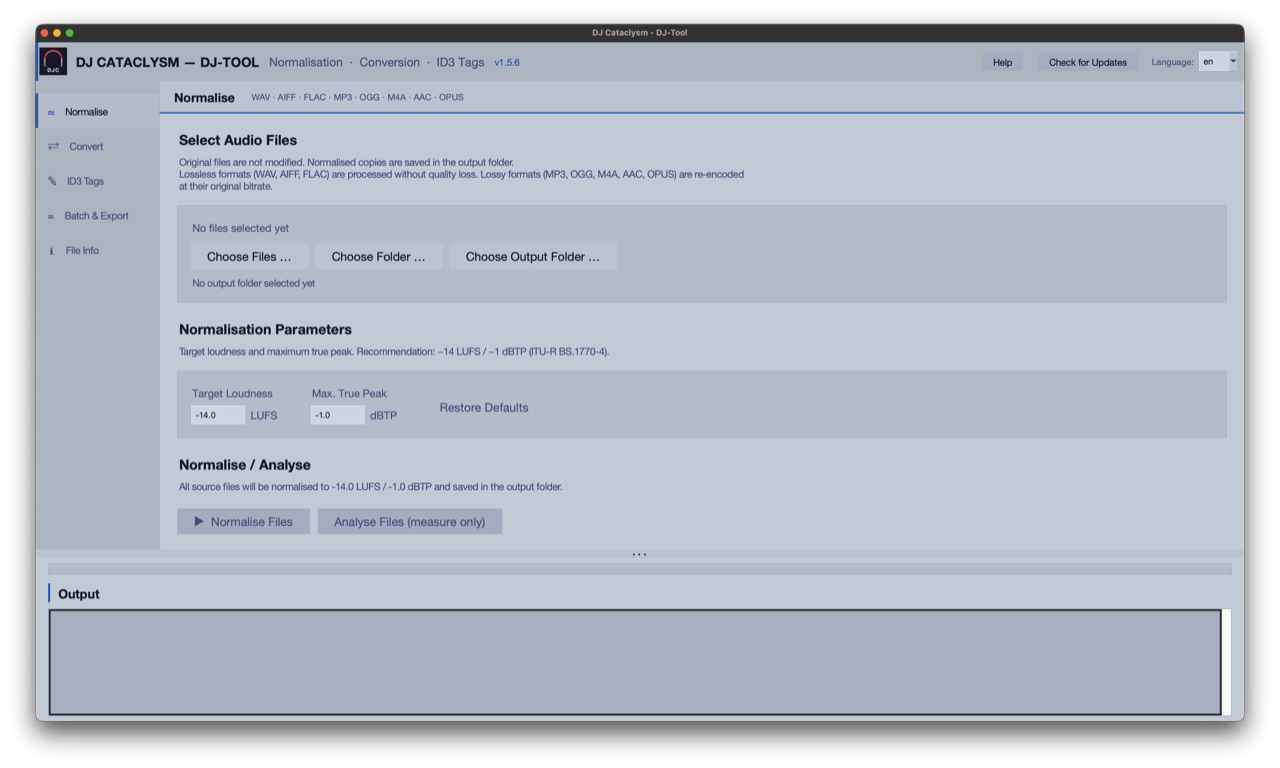The height and width of the screenshot is (768, 1280).
Task: Click Check for Updates
Action: pyautogui.click(x=1088, y=62)
